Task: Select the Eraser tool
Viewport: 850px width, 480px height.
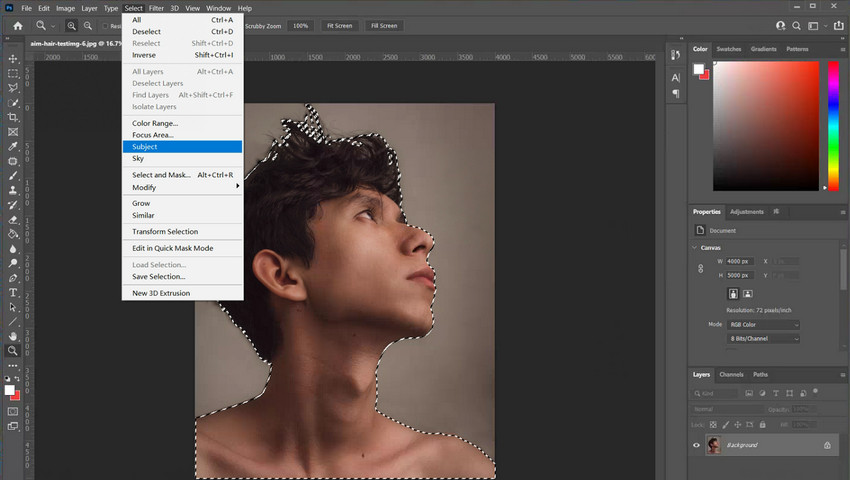Action: [13, 220]
